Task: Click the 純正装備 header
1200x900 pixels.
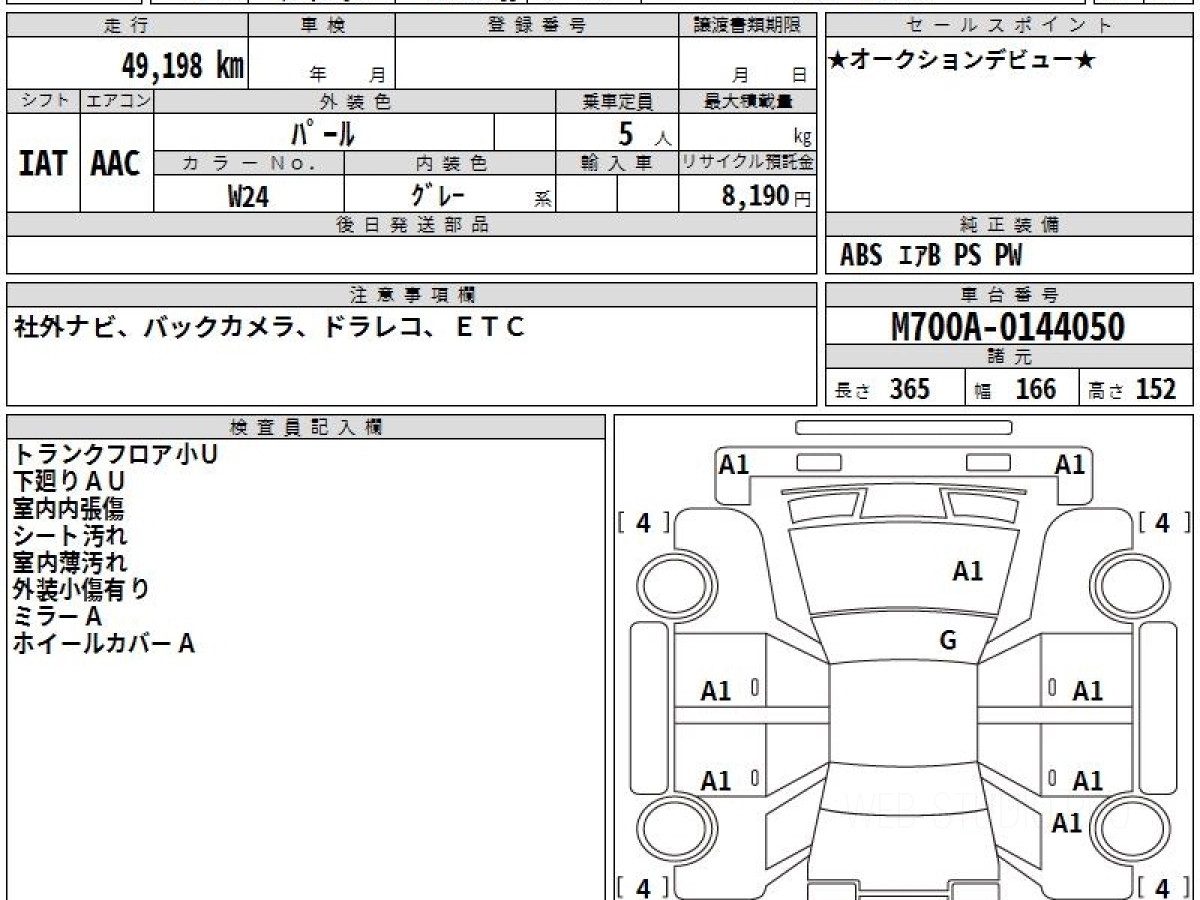Action: pyautogui.click(x=1009, y=225)
